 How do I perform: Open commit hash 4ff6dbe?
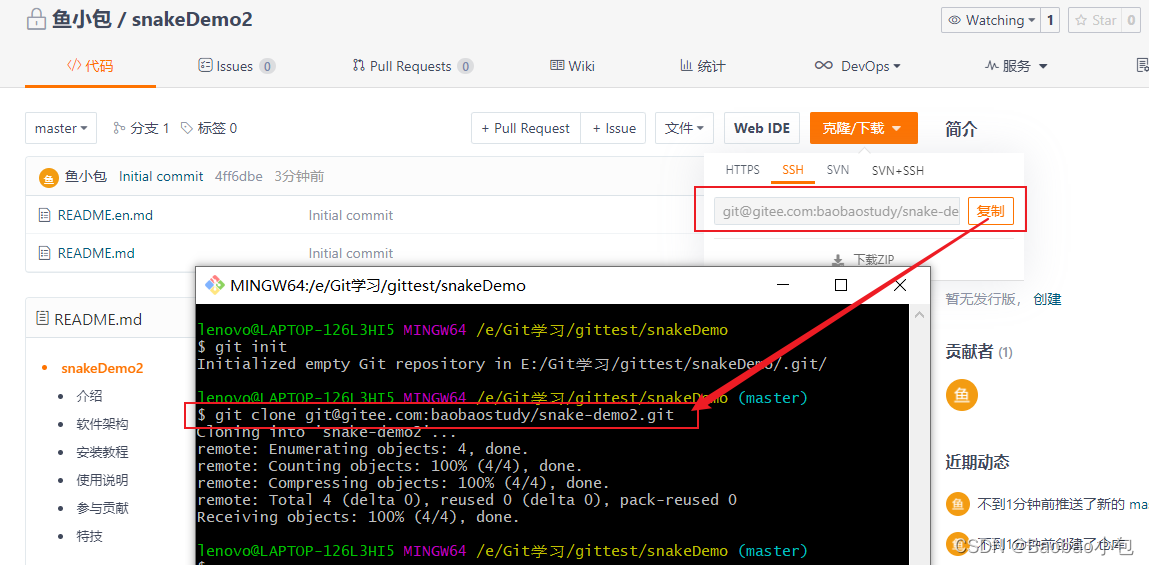(x=238, y=177)
